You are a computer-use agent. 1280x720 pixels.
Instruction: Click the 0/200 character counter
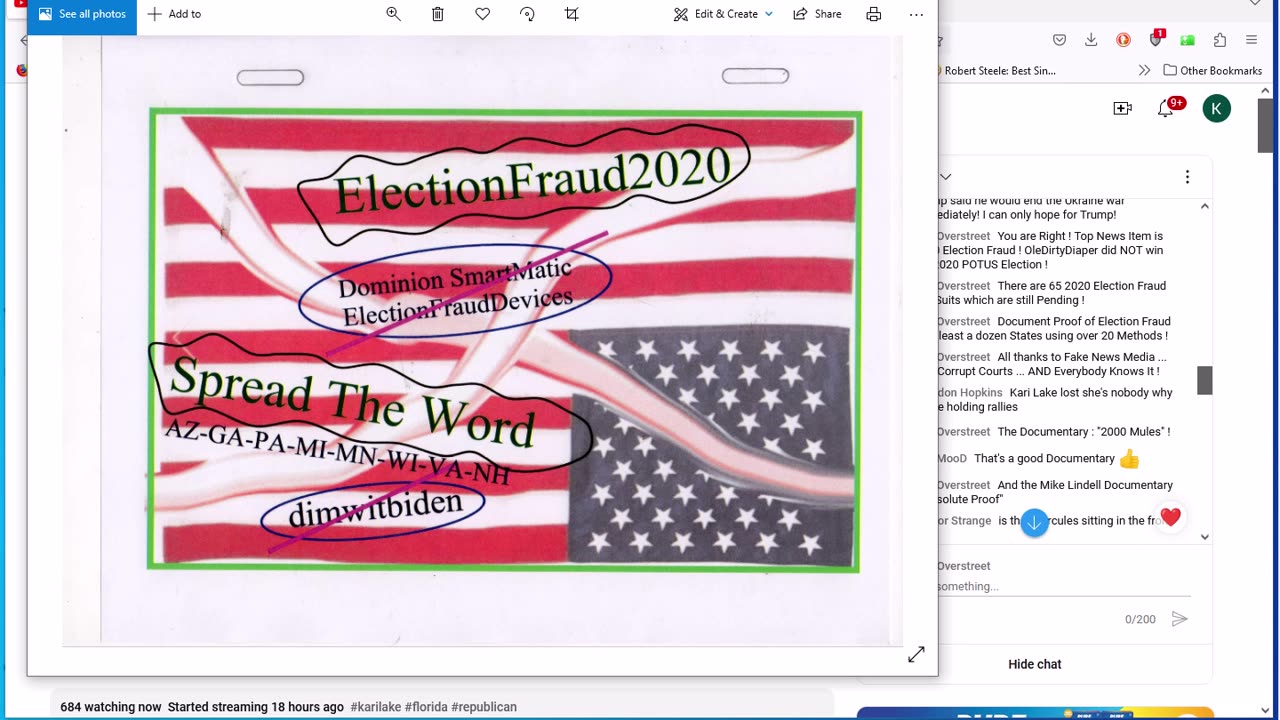click(x=1140, y=620)
